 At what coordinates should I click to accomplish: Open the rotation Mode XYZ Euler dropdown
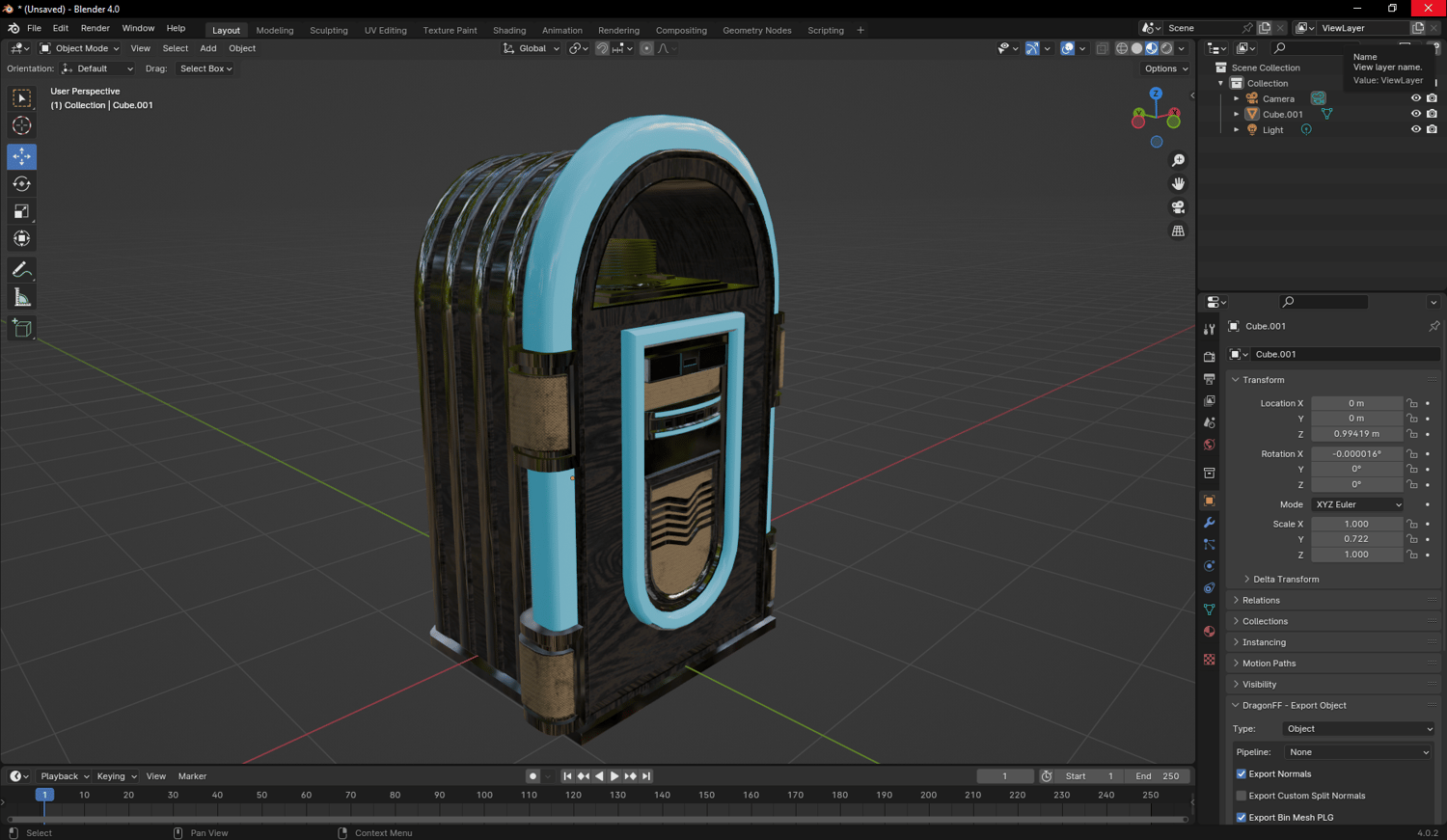(x=1357, y=504)
